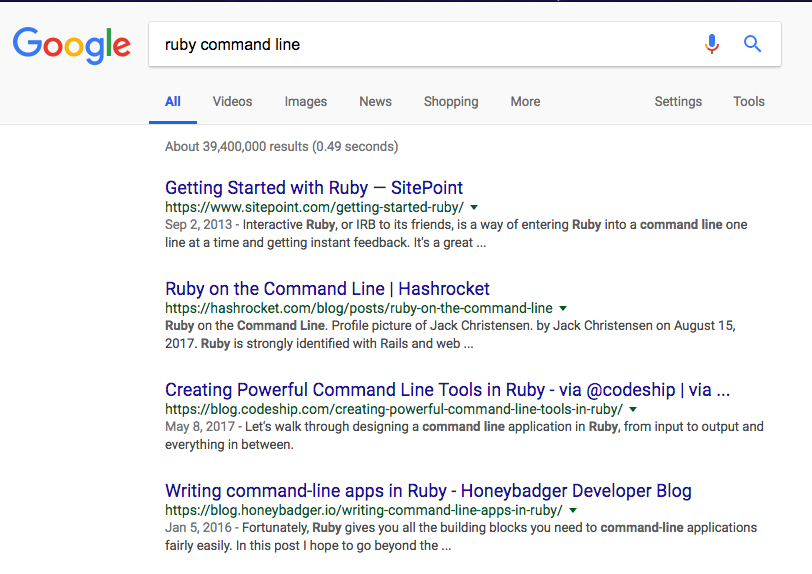Open the search Tools options
The height and width of the screenshot is (574, 812).
pos(748,102)
